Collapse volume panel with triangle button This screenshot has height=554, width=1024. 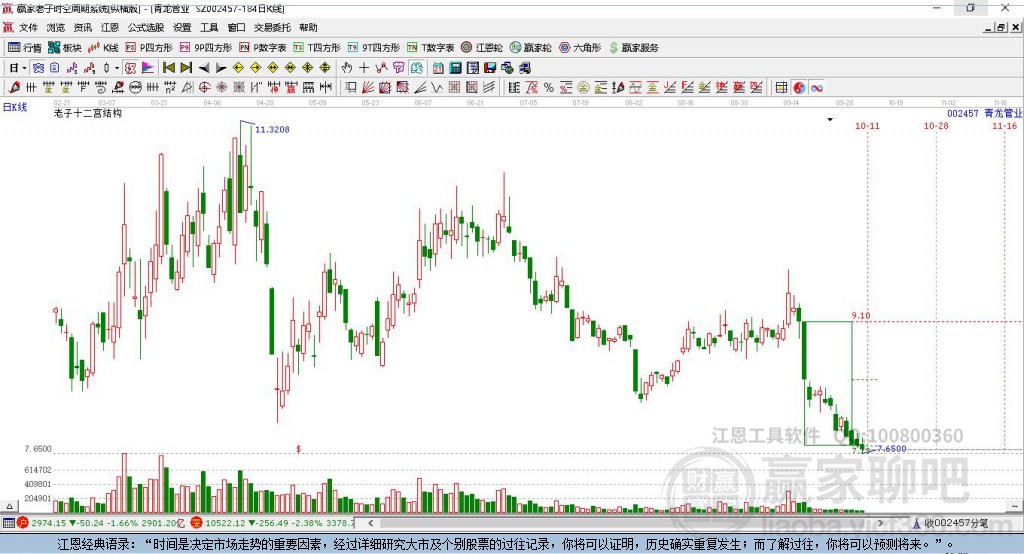pyautogui.click(x=9, y=506)
